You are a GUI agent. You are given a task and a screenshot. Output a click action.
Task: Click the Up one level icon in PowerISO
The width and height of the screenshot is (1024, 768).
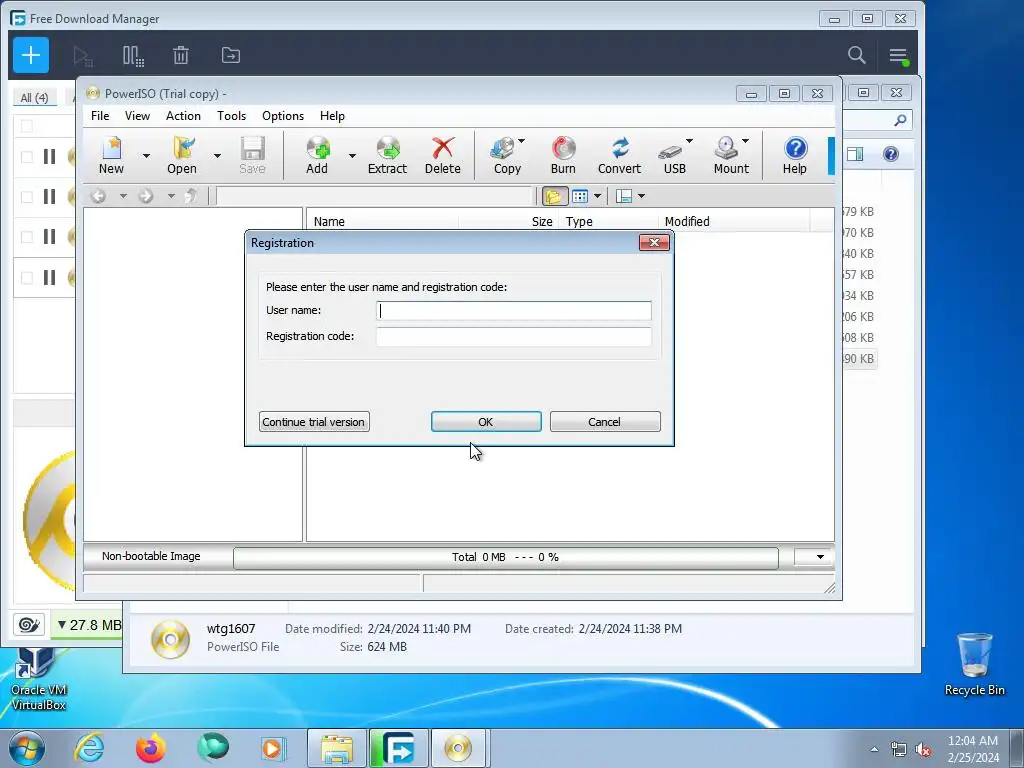[191, 196]
